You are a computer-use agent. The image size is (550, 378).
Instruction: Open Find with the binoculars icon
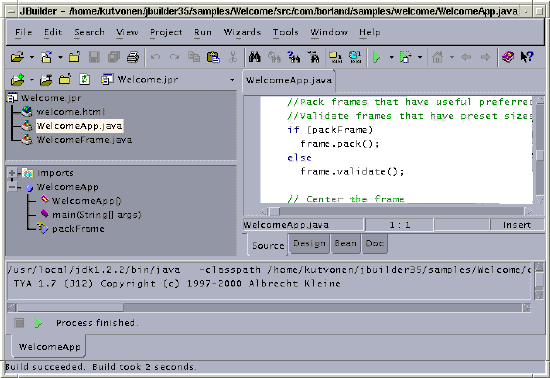255,57
